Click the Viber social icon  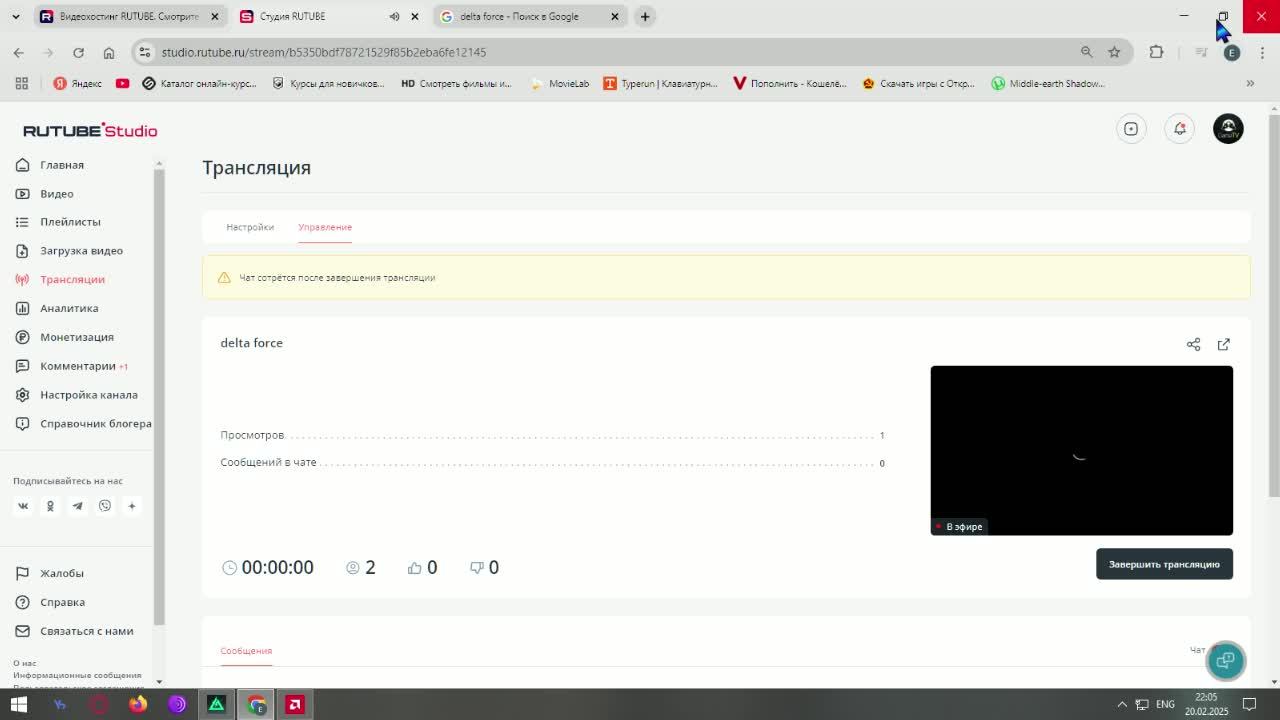point(105,506)
